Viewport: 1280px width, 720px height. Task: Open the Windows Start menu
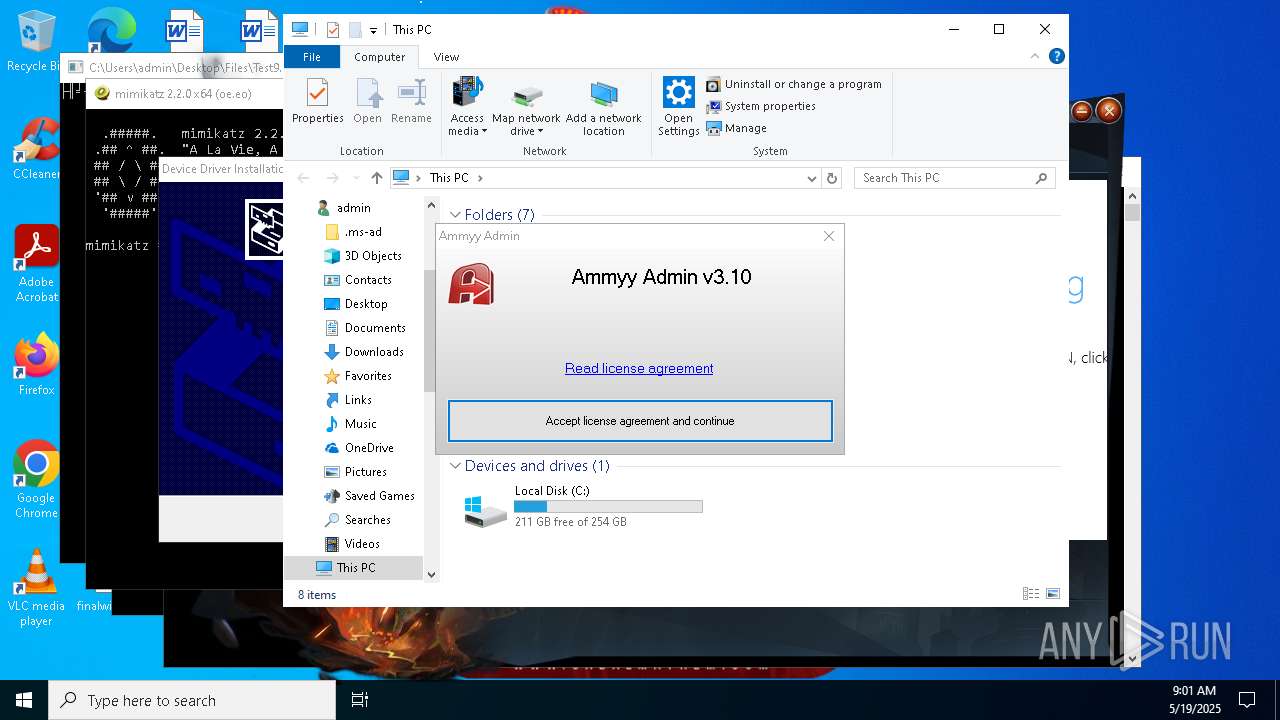pyautogui.click(x=24, y=700)
